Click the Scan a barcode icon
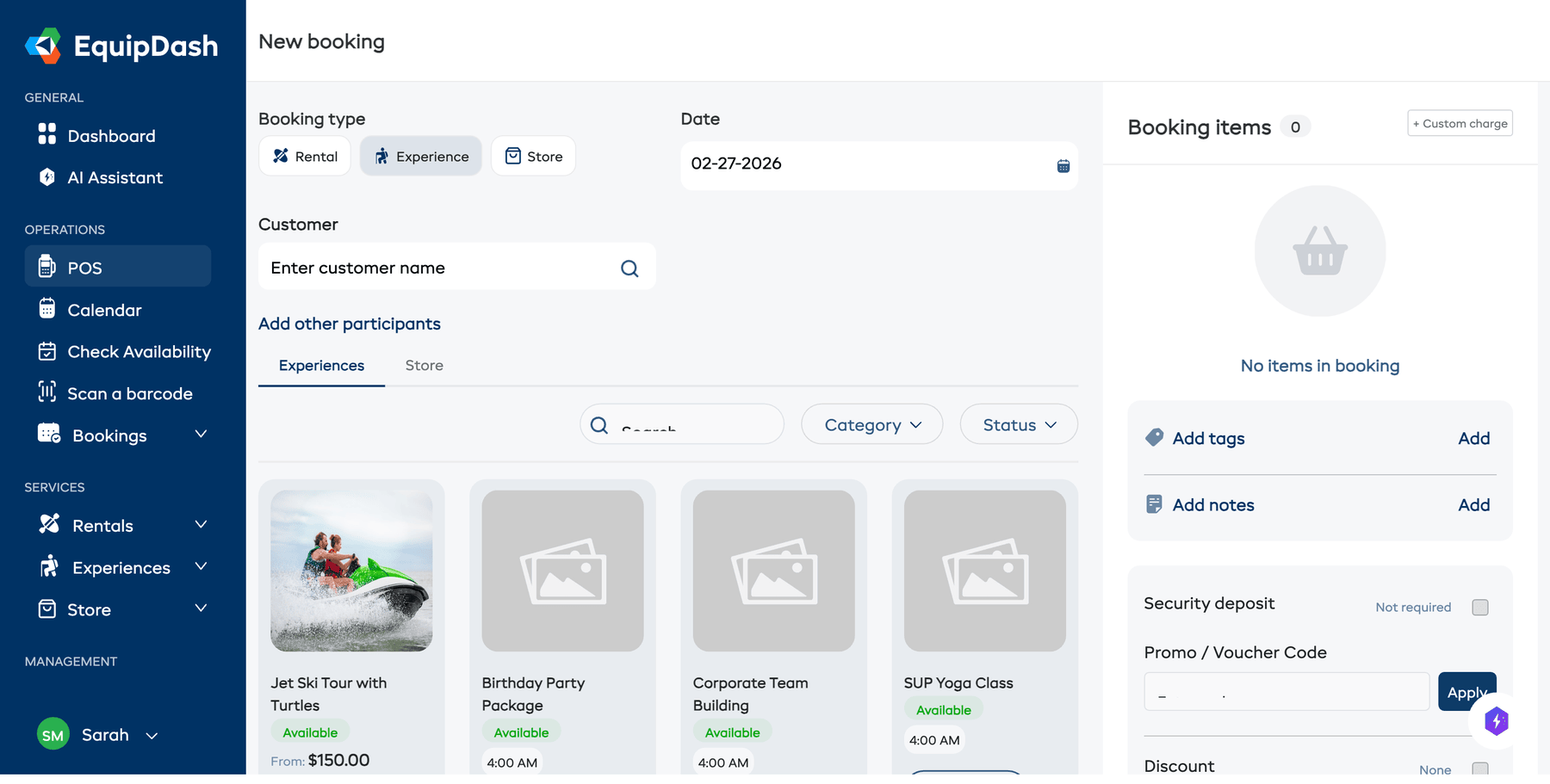This screenshot has height=784, width=1550. 47,393
